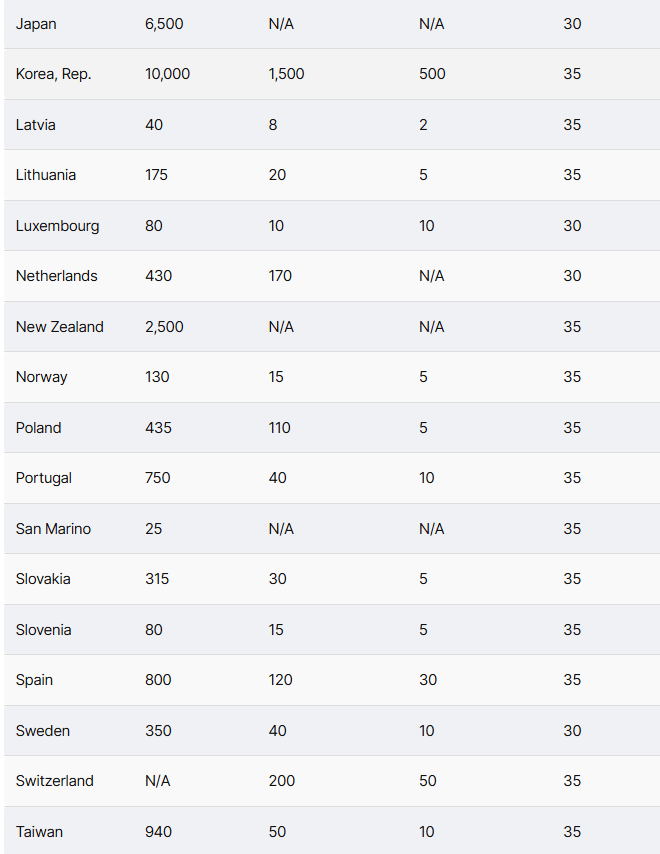
Task: Select Slovenia in the list
Action: pos(44,630)
